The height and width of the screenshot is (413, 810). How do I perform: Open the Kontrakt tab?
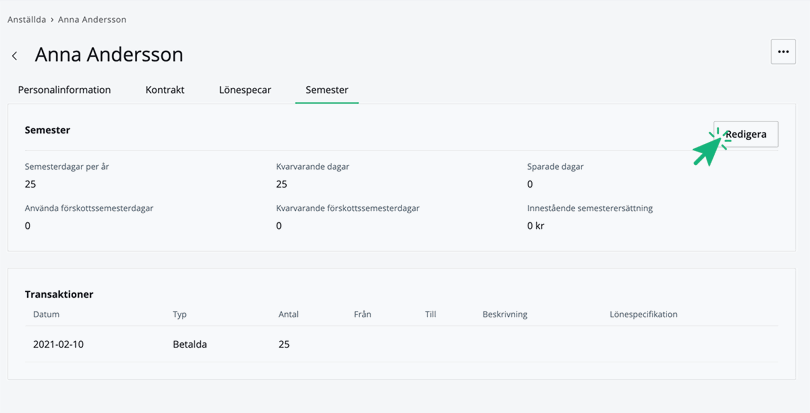(165, 90)
